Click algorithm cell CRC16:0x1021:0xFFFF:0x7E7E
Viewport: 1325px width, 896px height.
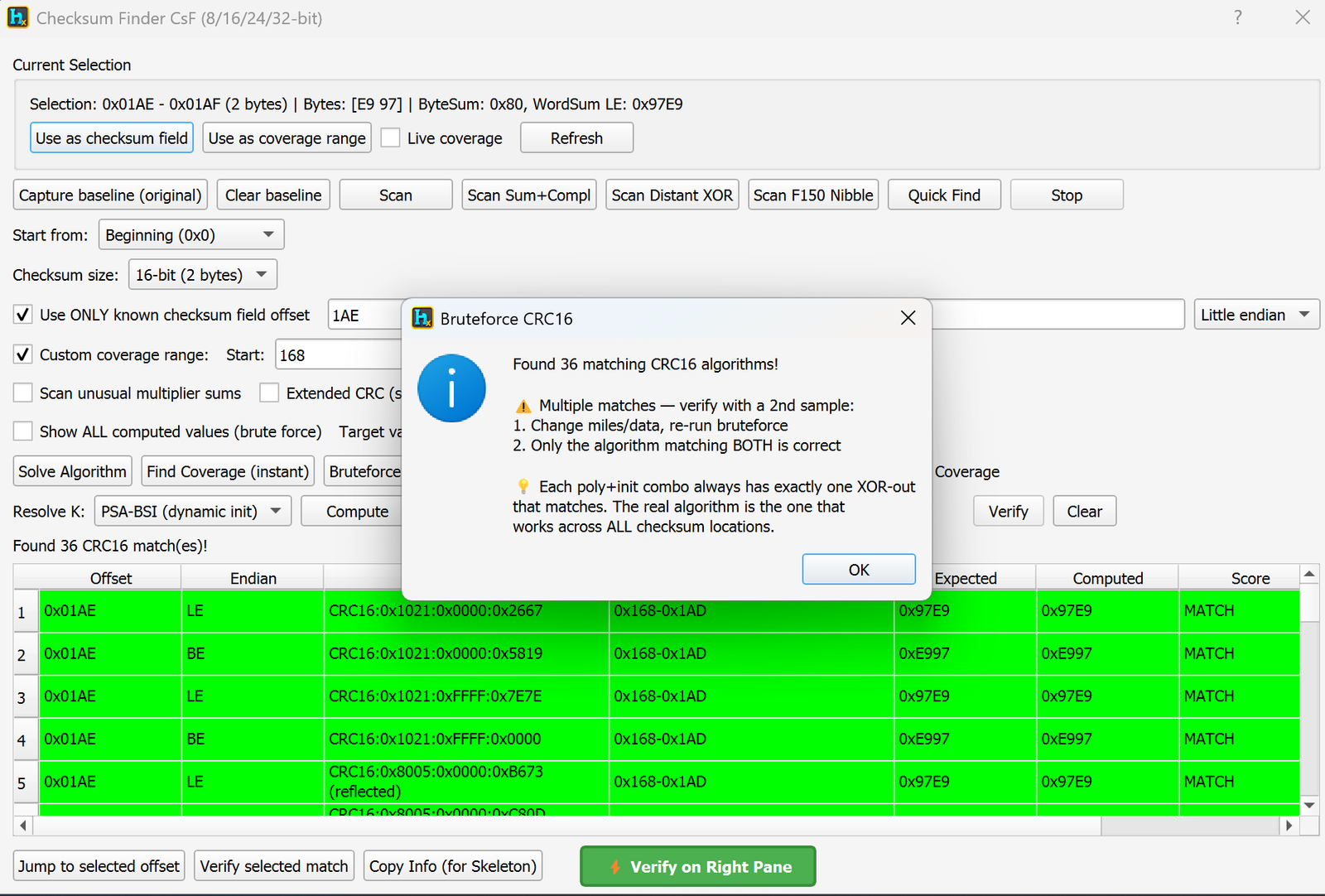[x=466, y=696]
